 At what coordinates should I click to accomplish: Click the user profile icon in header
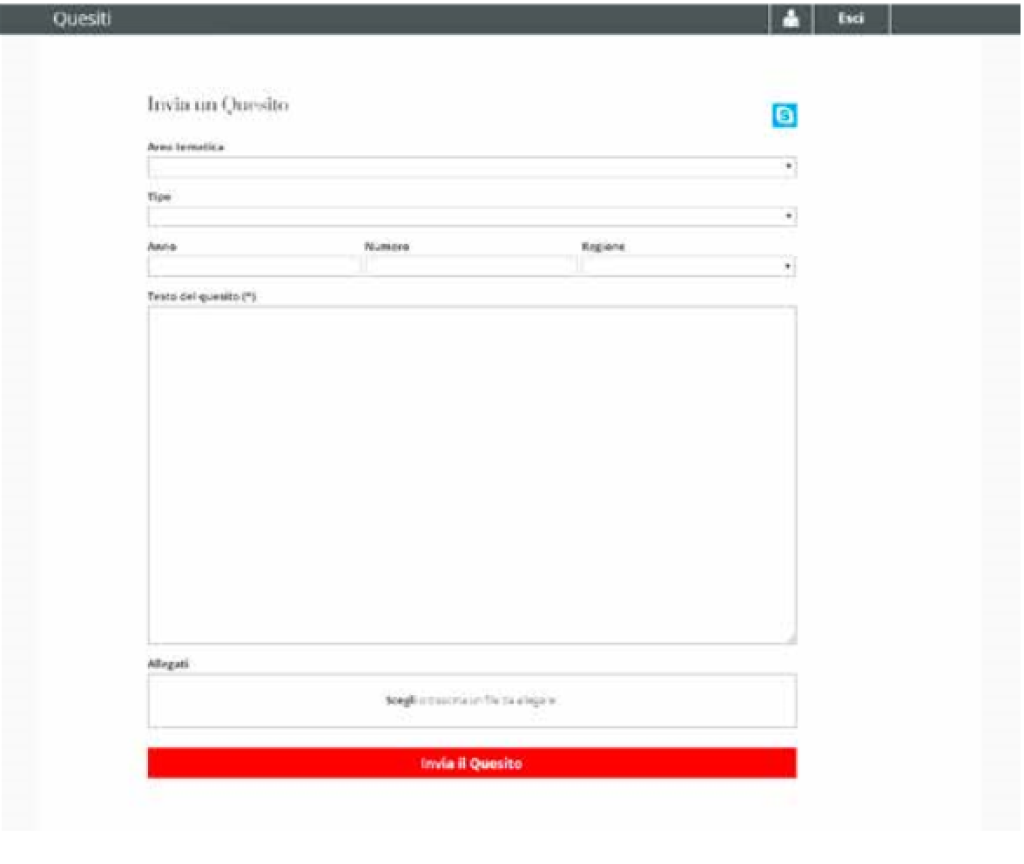tap(790, 19)
